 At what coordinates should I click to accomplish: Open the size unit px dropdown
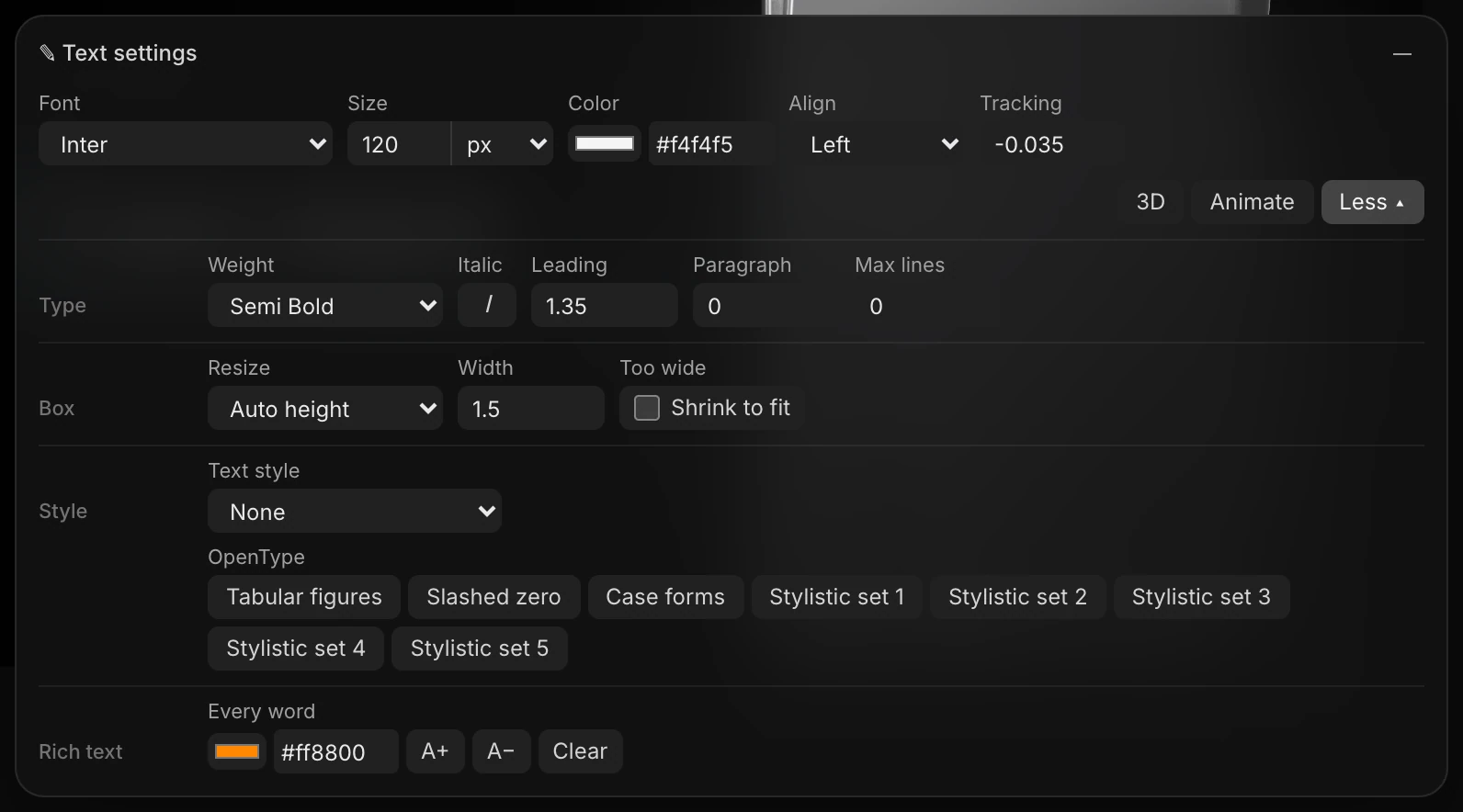point(503,143)
